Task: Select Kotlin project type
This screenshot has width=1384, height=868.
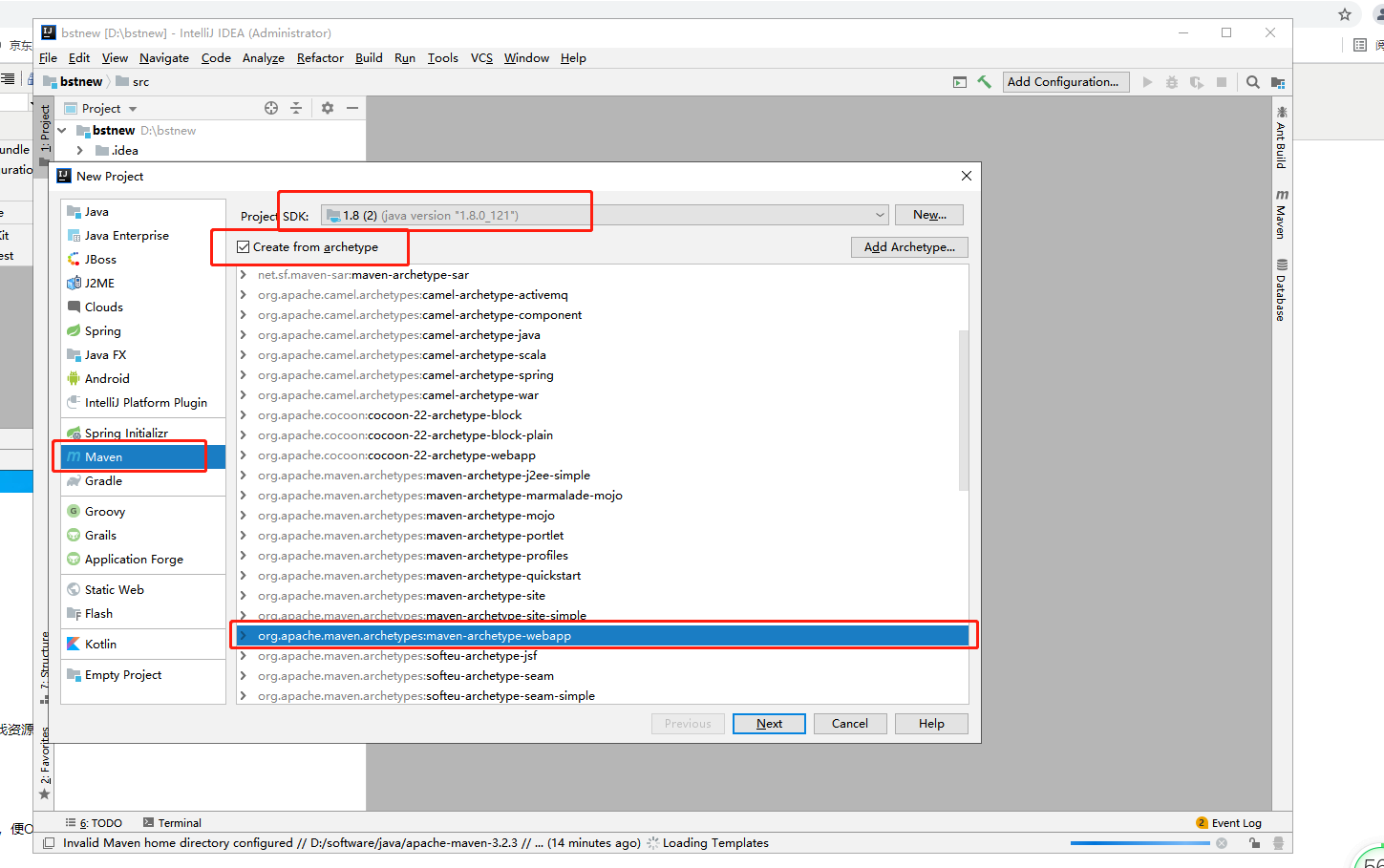Action: [x=143, y=645]
